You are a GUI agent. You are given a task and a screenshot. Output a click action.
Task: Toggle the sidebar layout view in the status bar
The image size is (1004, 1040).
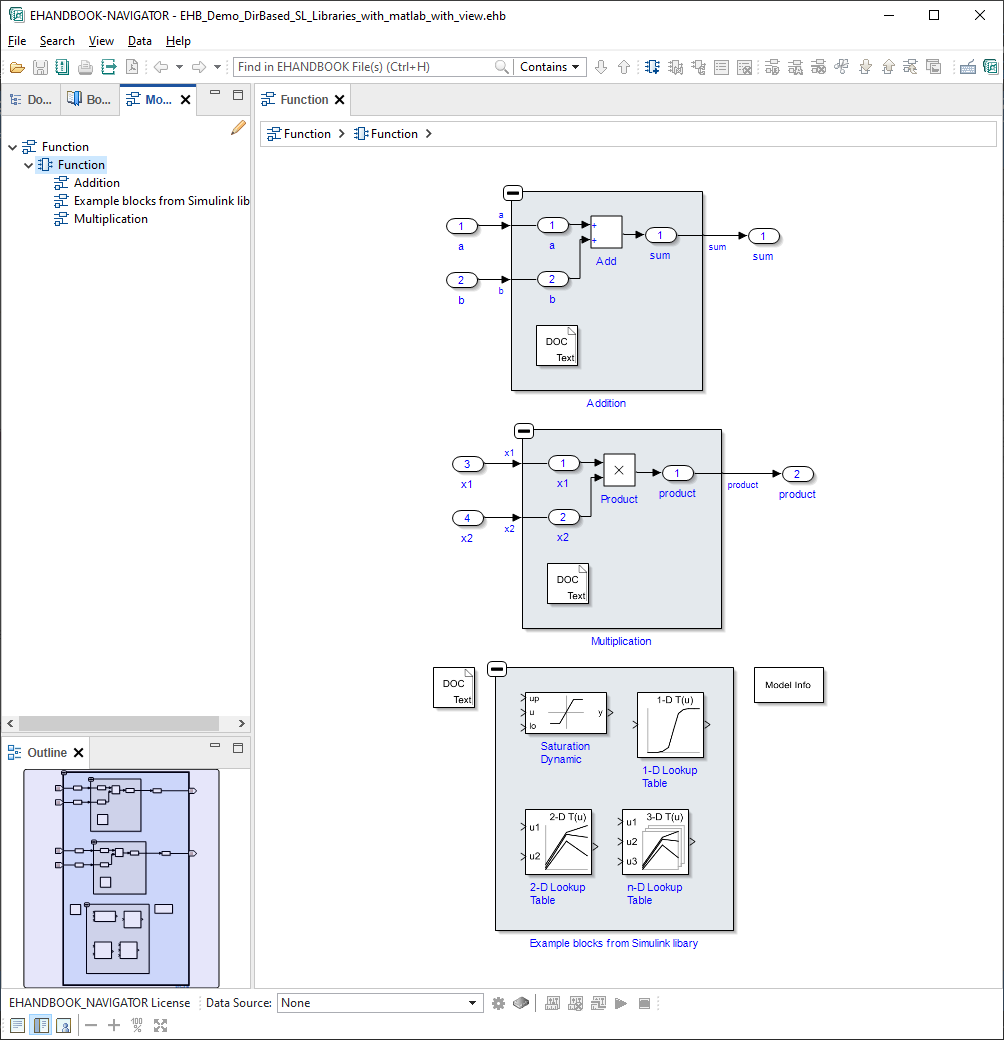(41, 1025)
